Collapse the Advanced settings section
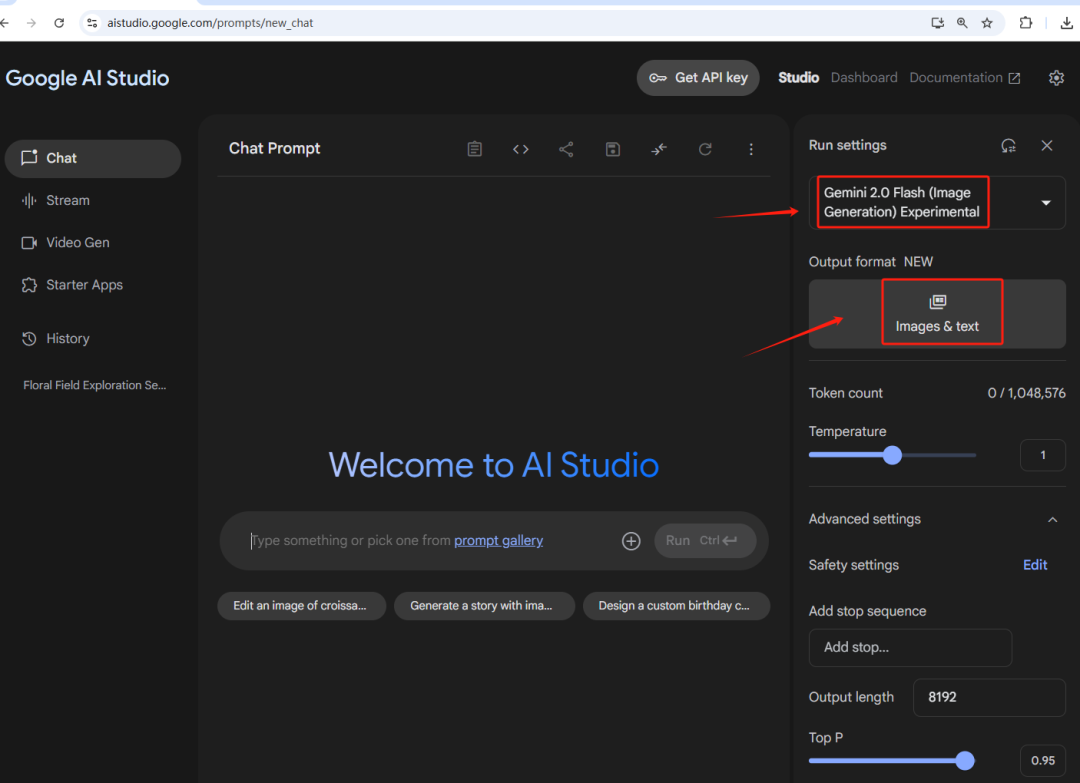The width and height of the screenshot is (1080, 783). (1052, 520)
